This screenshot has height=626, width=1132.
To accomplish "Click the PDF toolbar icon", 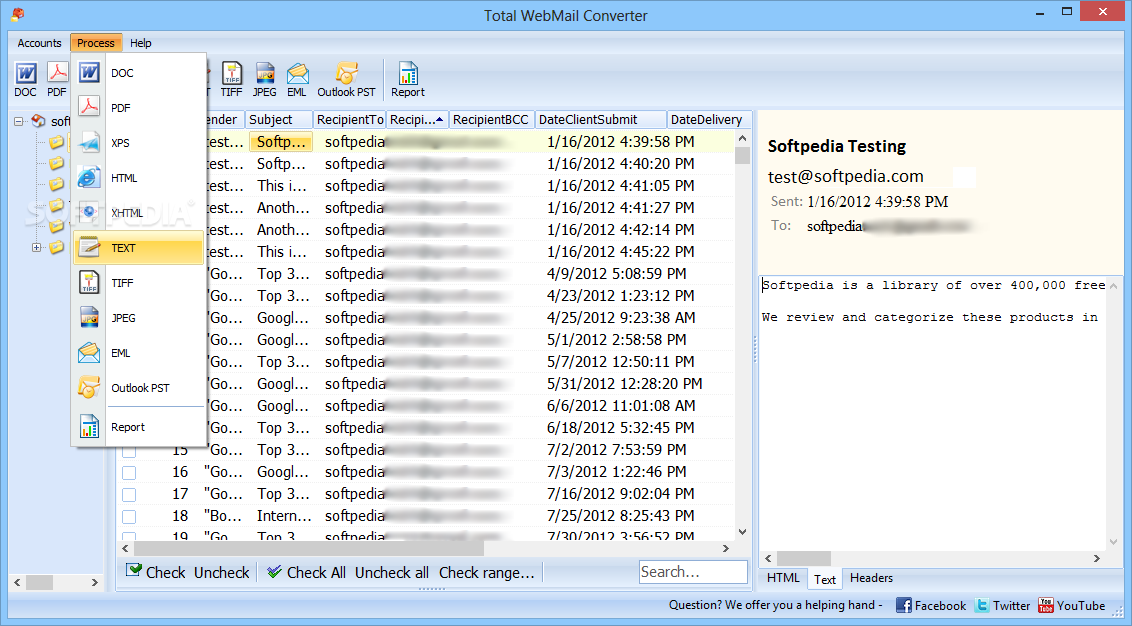I will 57,79.
